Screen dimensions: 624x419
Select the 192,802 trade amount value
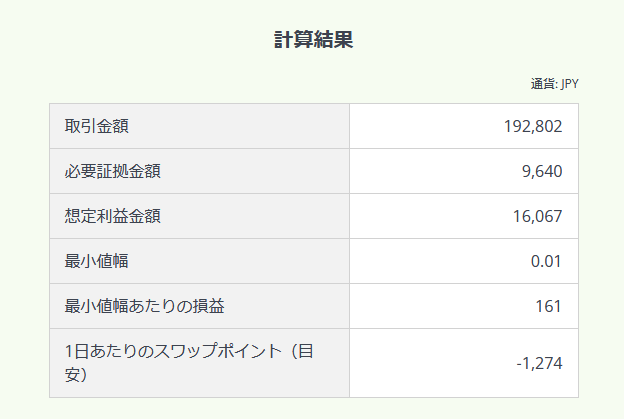pyautogui.click(x=533, y=126)
